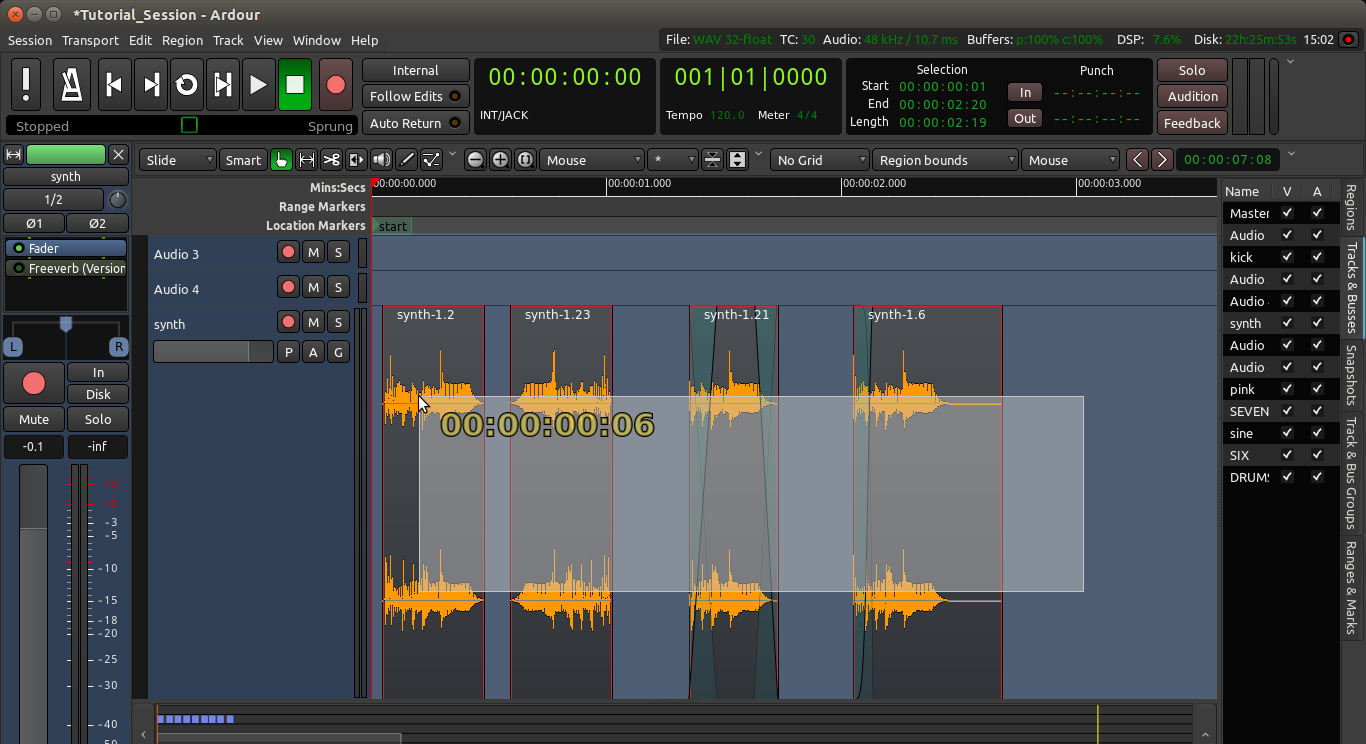Viewport: 1366px width, 744px height.
Task: Jump to session start with the transport icon
Action: point(114,85)
